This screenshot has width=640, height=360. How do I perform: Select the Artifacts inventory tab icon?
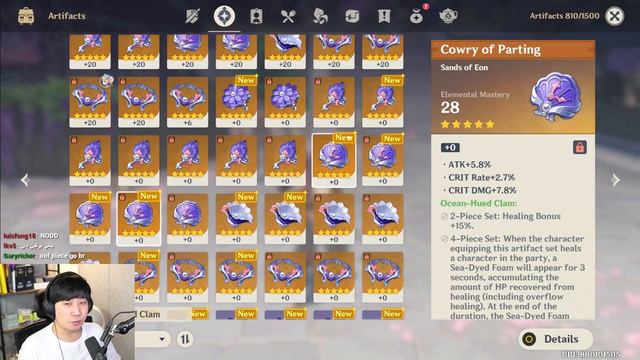pos(224,16)
